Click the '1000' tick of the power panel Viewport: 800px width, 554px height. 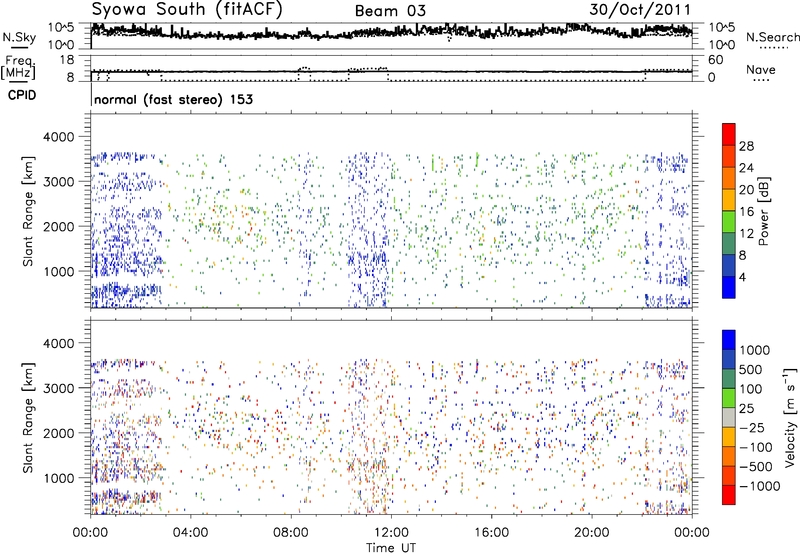tap(59, 271)
